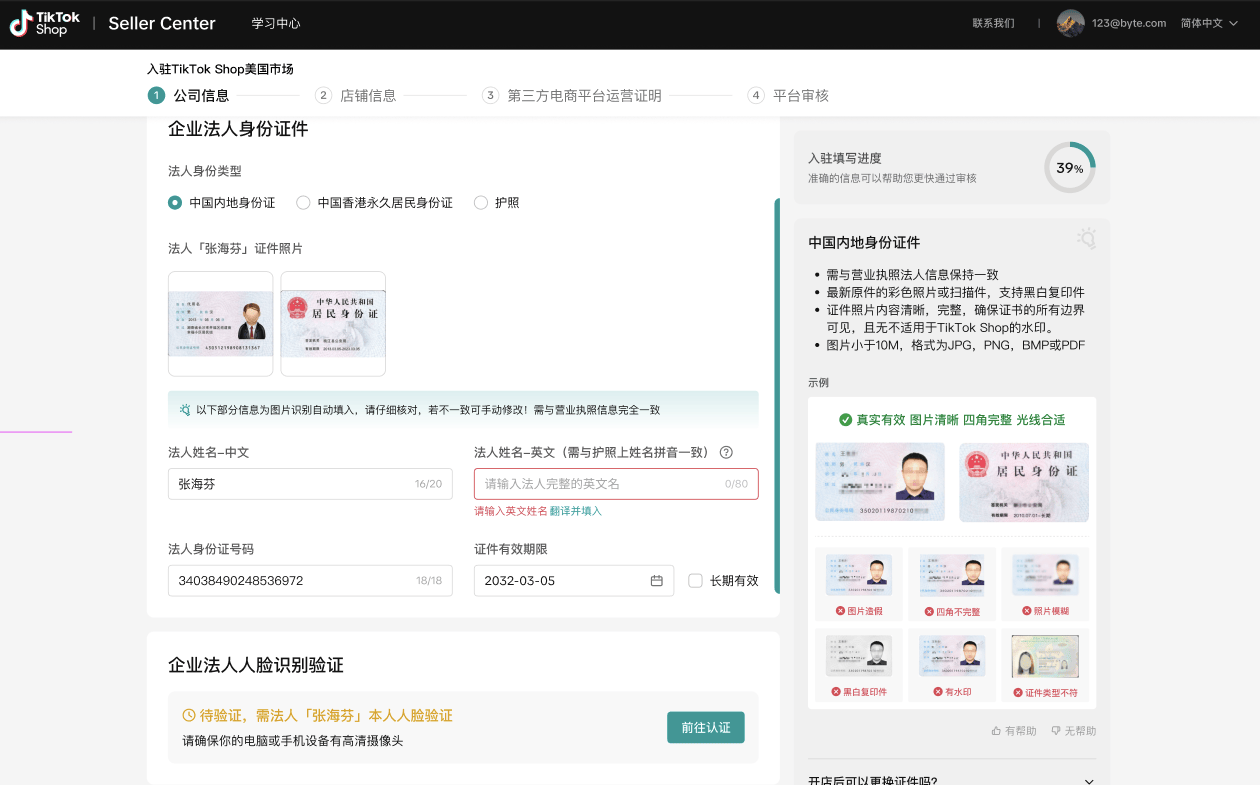Click the lightbulb icon on 中国内地身份证件 panel

1086,238
